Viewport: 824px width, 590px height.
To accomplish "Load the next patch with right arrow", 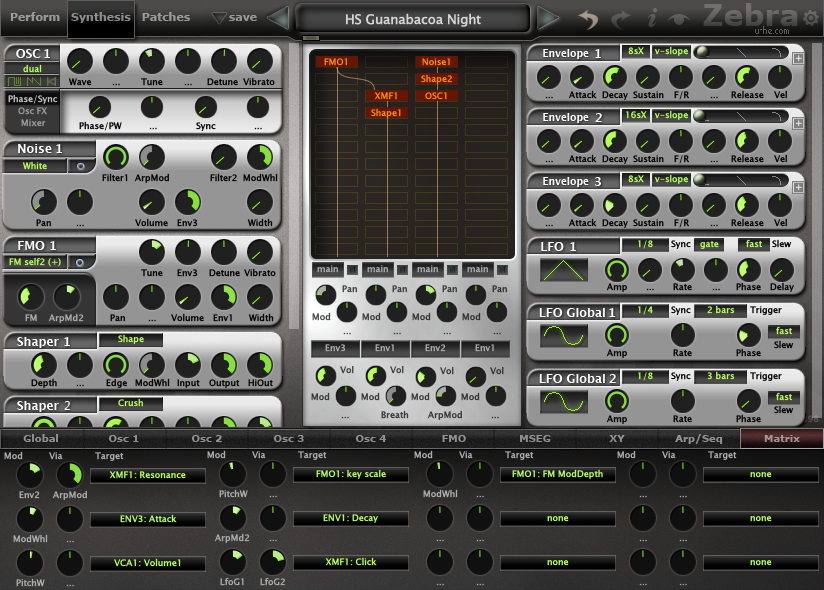I will point(548,18).
